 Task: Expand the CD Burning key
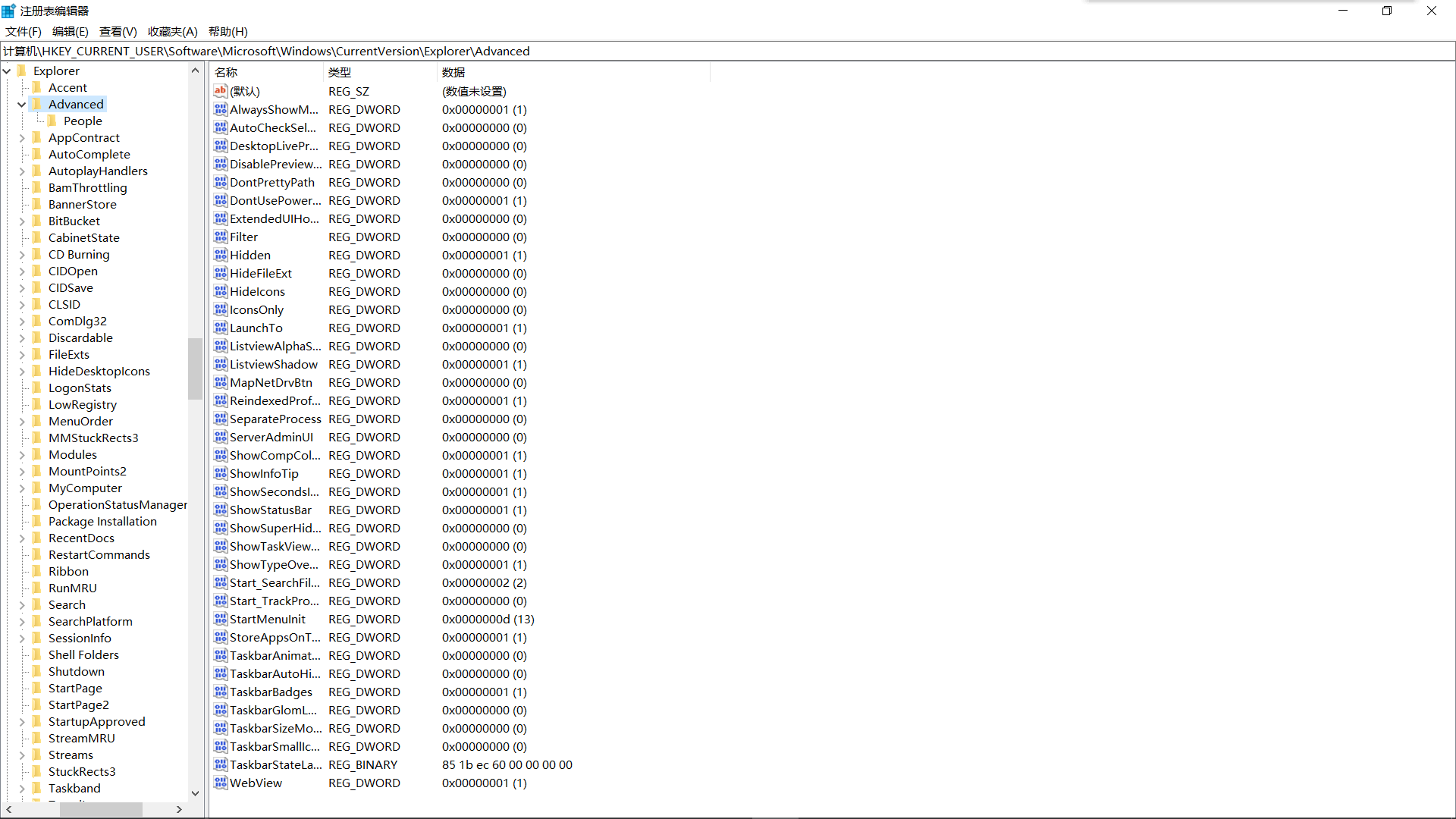21,255
